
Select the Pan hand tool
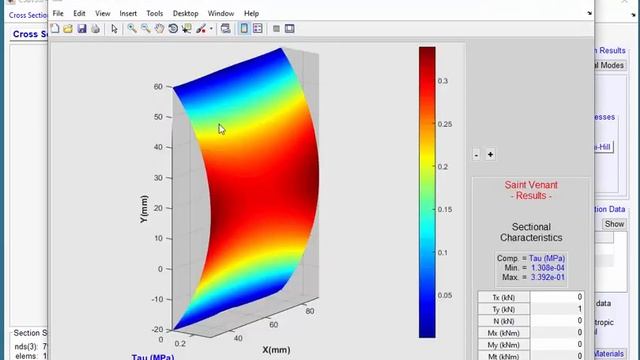click(x=159, y=29)
